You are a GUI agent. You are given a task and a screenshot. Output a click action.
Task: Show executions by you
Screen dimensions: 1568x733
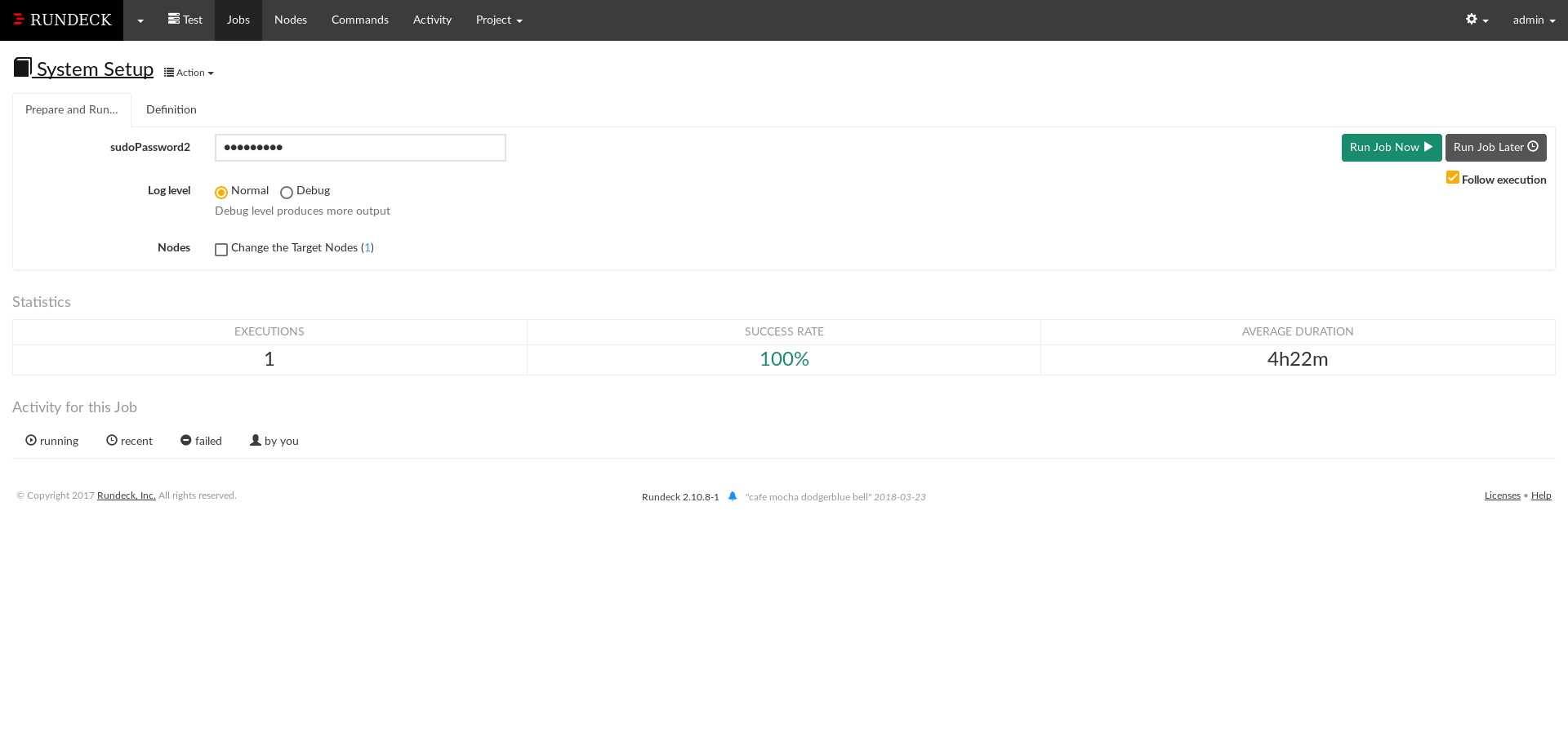coord(274,441)
